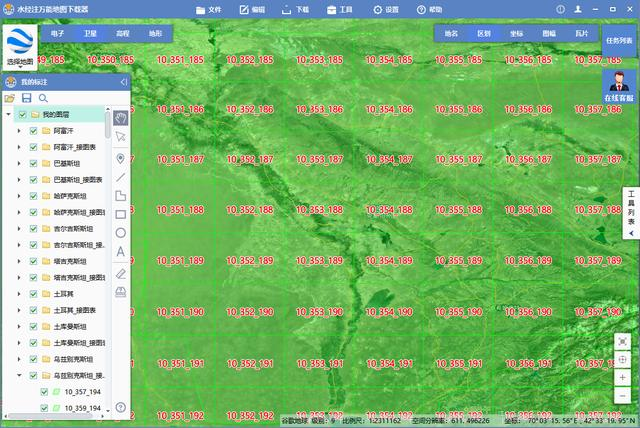Select the arrow pointer tool
640x428 pixels.
(120, 136)
